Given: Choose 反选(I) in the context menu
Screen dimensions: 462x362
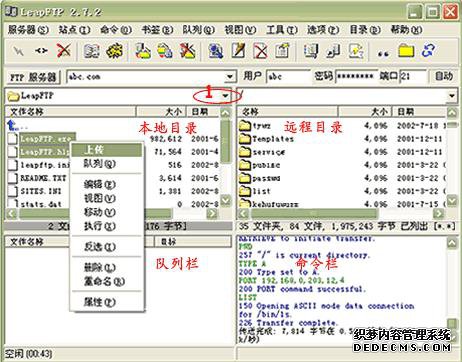Looking at the screenshot, I should click(107, 247).
